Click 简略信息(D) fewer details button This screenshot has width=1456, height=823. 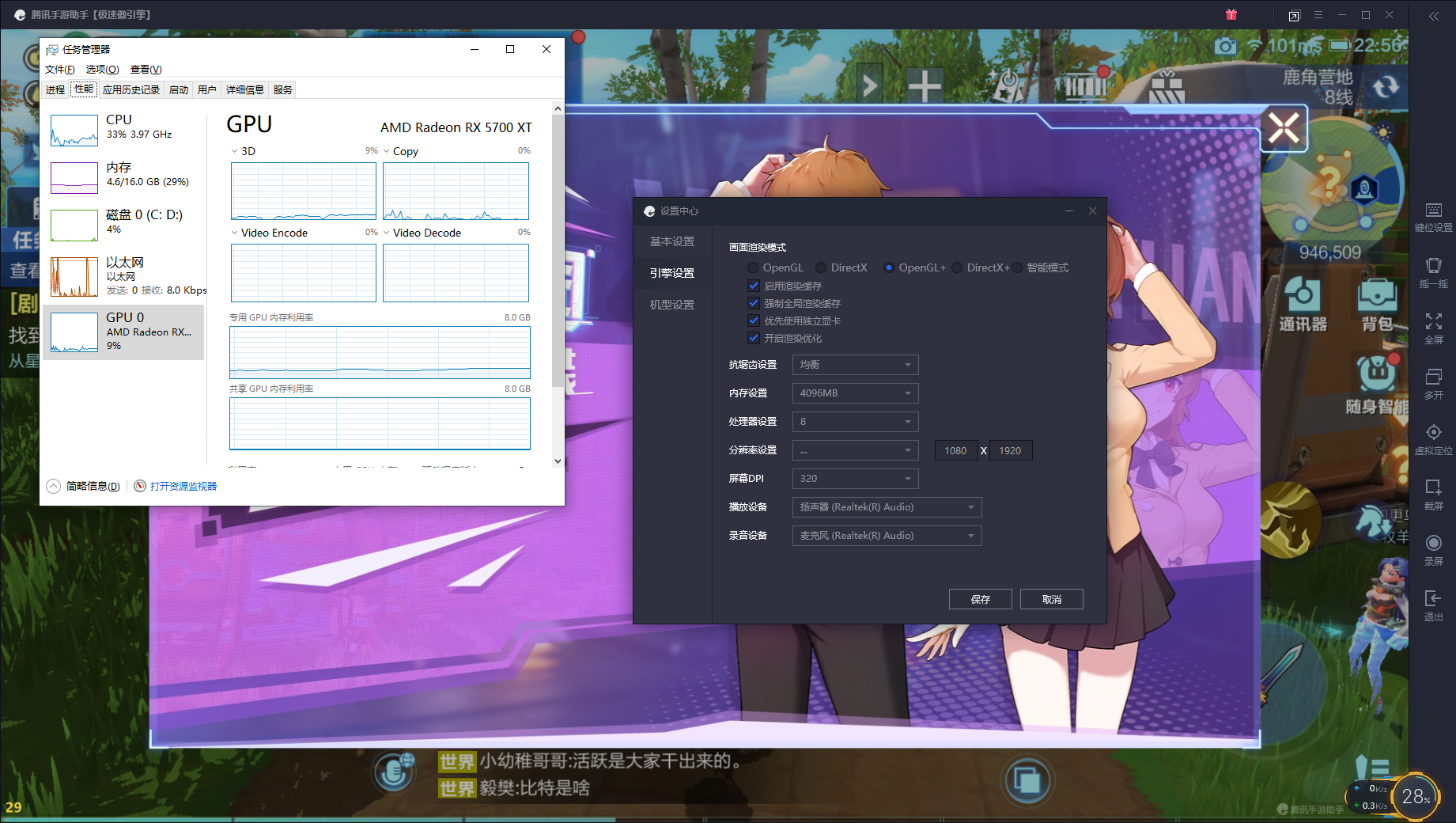click(84, 486)
